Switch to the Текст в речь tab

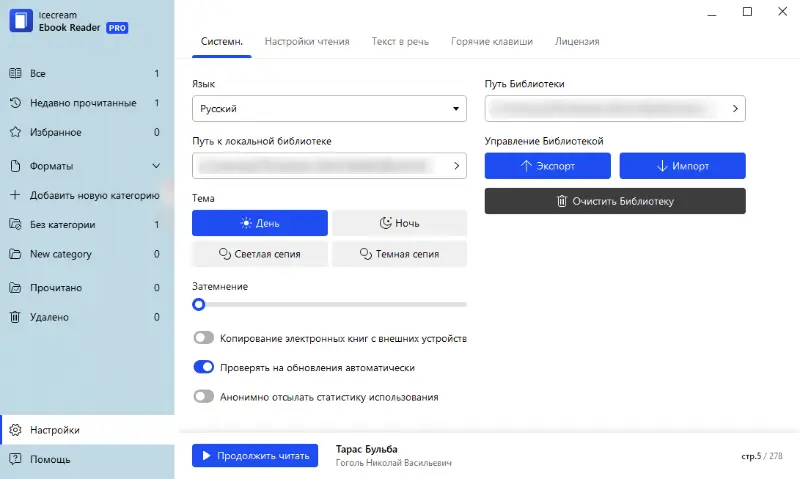click(x=401, y=42)
